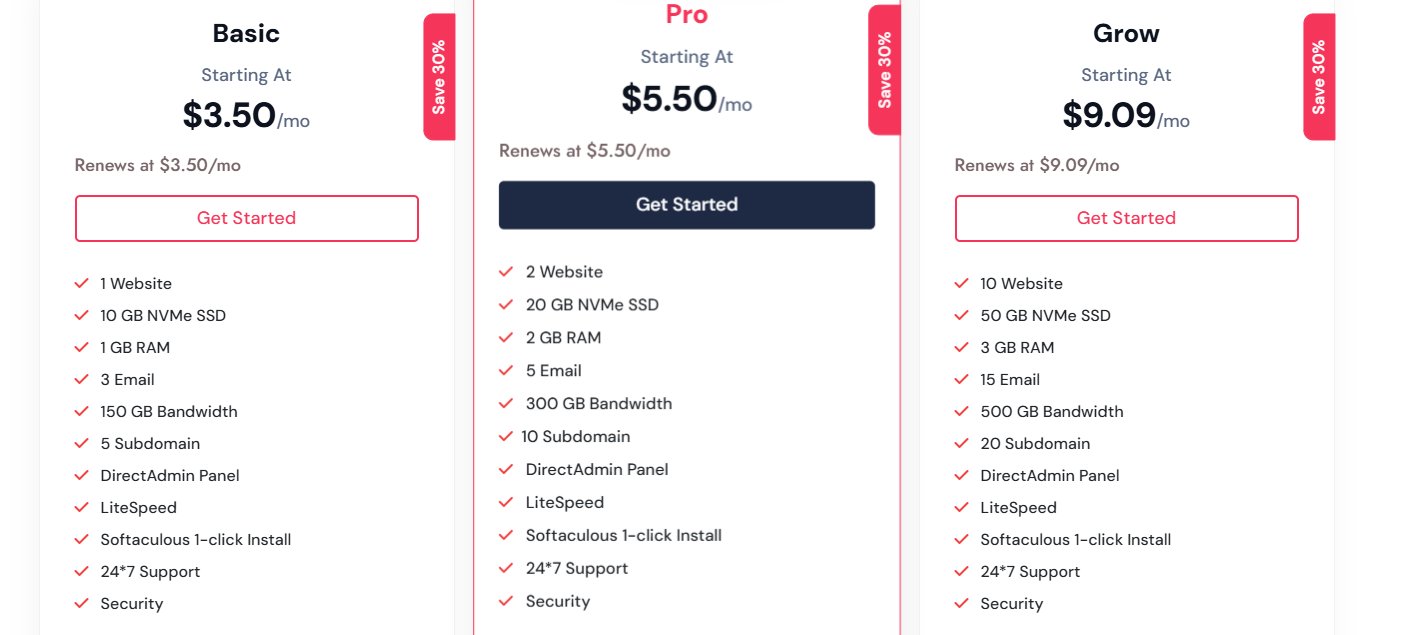
Task: Click checkmark beside Pro's 24*7 Support
Action: (x=506, y=568)
